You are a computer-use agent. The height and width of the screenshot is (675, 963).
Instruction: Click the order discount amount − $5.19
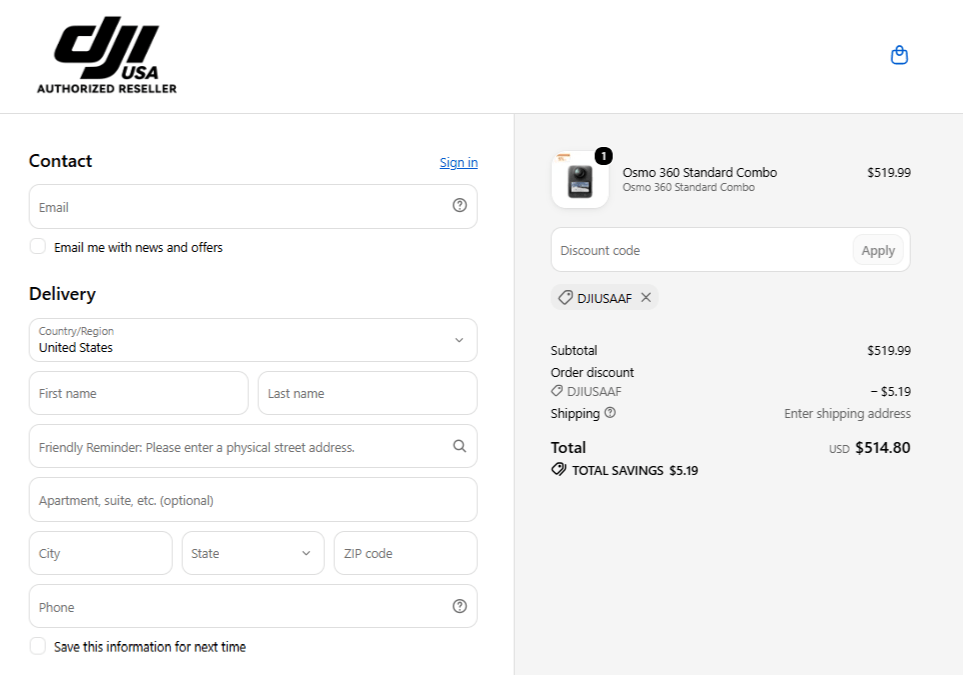891,391
